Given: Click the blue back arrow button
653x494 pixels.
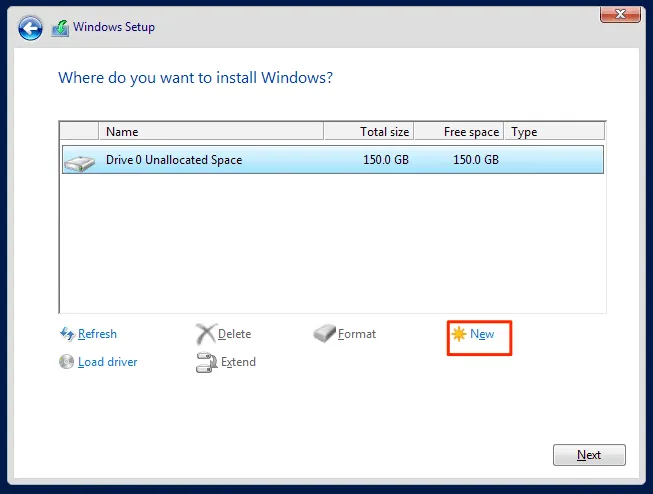Looking at the screenshot, I should [31, 28].
